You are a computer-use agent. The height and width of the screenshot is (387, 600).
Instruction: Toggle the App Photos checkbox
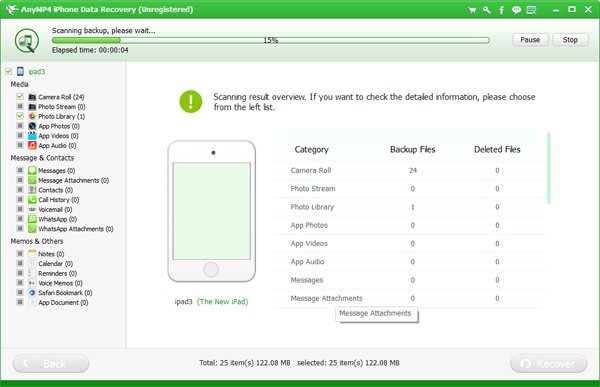(20, 126)
